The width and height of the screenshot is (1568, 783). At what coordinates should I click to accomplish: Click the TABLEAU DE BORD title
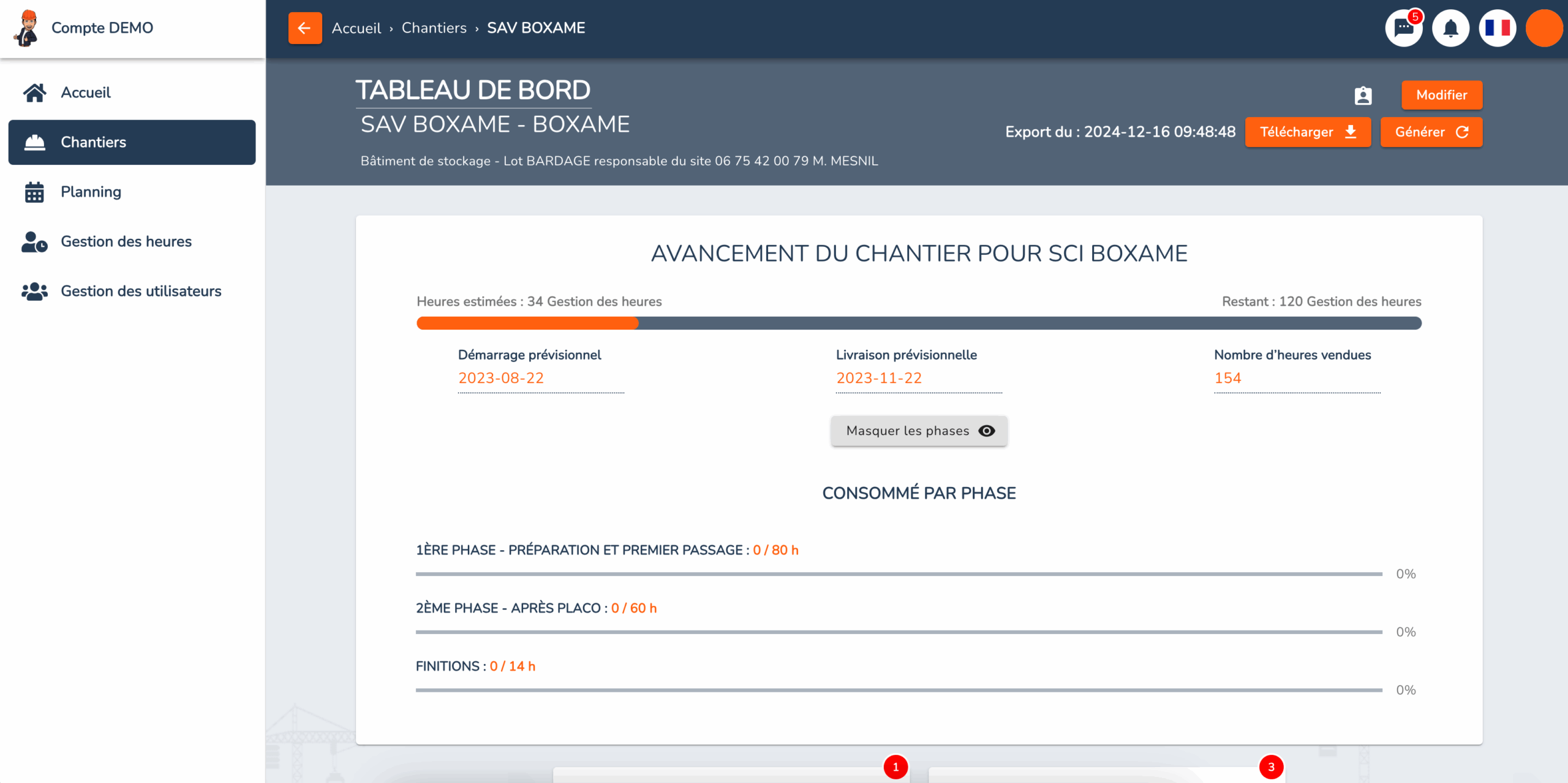pos(473,91)
